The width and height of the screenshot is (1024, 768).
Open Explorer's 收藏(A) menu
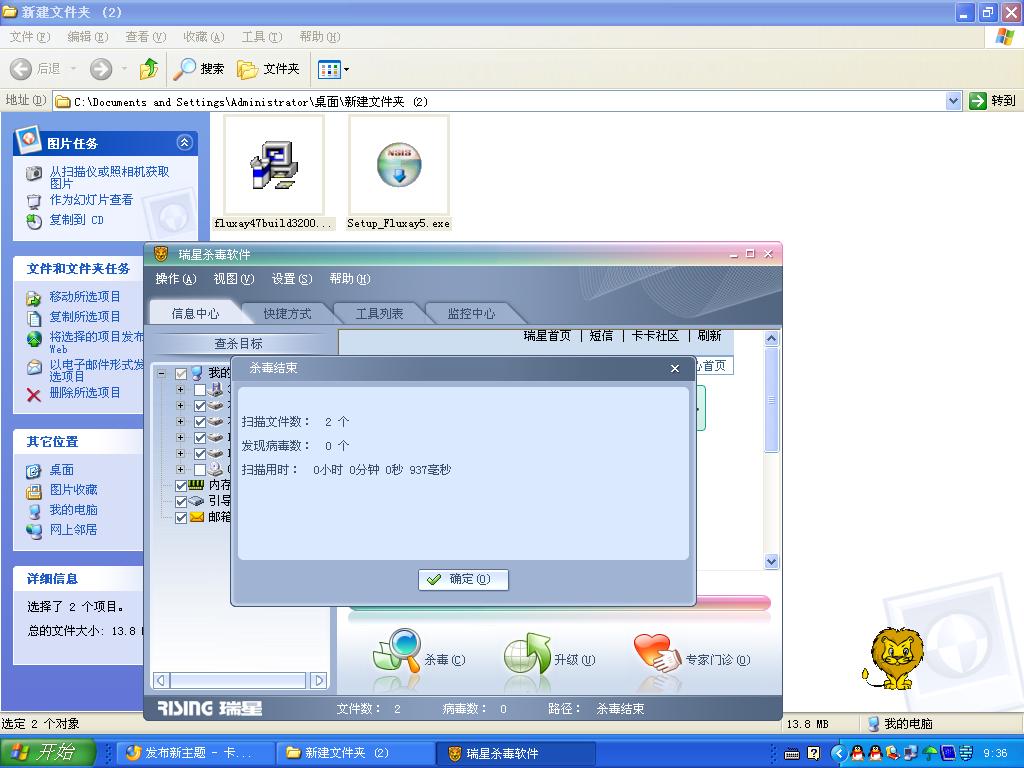click(x=204, y=37)
